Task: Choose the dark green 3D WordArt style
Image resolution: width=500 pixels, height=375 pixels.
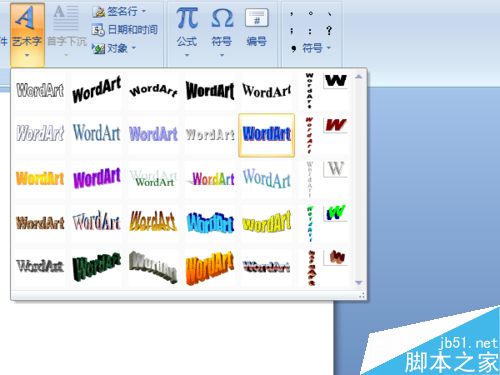Action: point(97,267)
